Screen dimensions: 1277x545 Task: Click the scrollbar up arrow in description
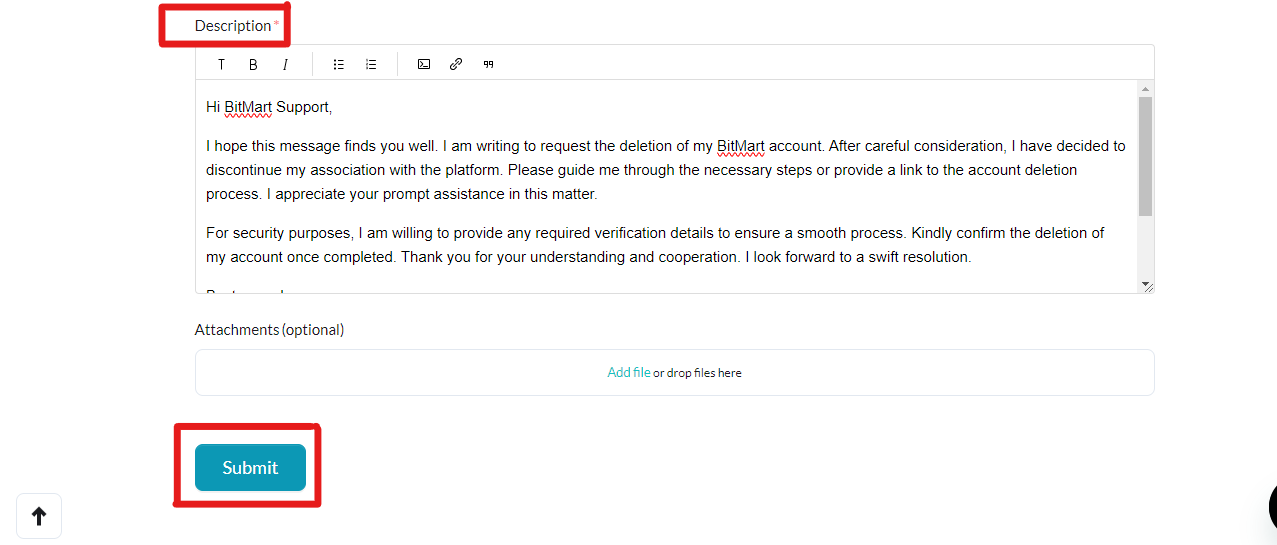(x=1145, y=88)
